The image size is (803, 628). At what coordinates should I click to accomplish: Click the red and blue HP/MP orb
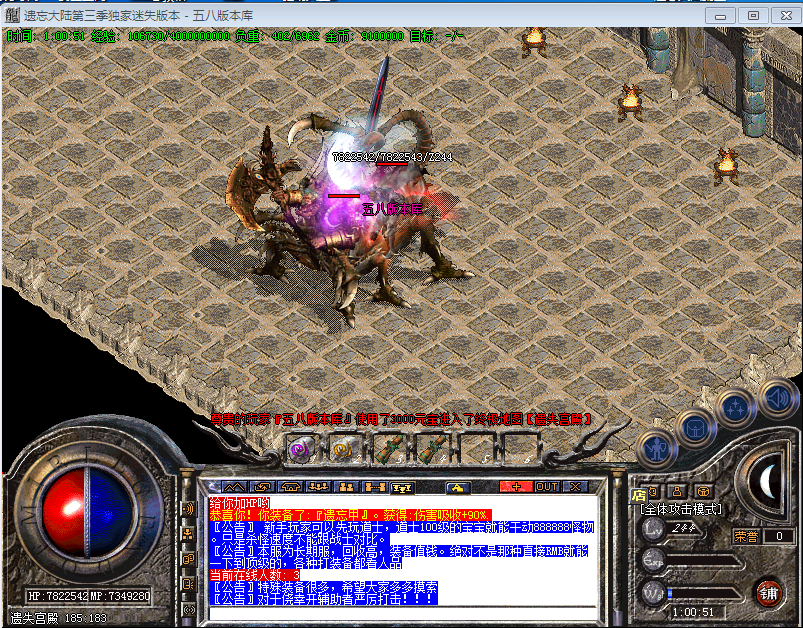point(87,513)
